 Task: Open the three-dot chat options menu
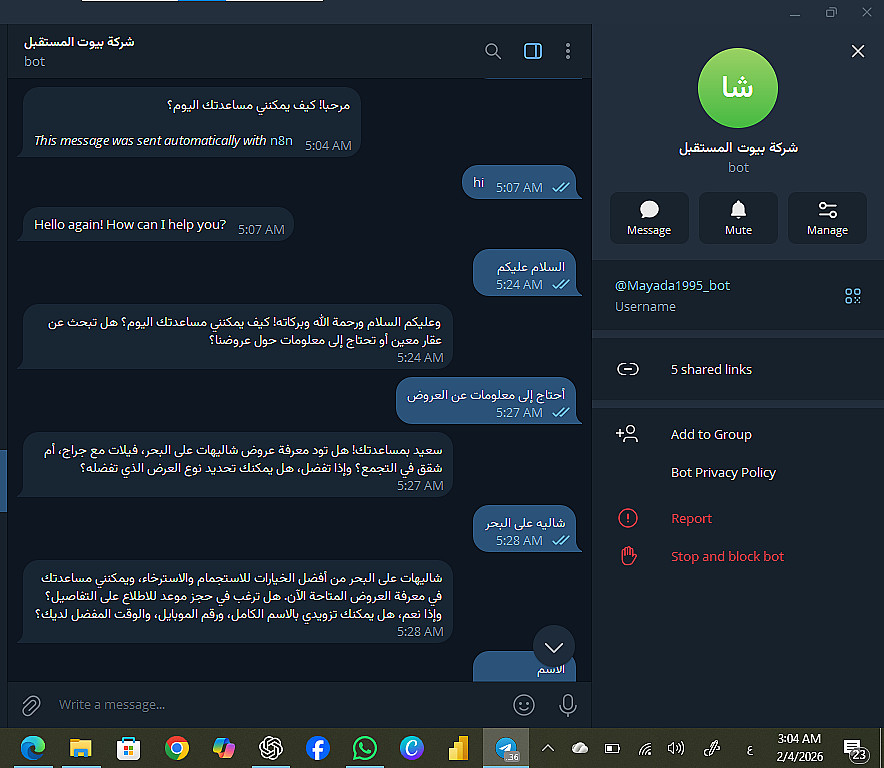(x=568, y=51)
